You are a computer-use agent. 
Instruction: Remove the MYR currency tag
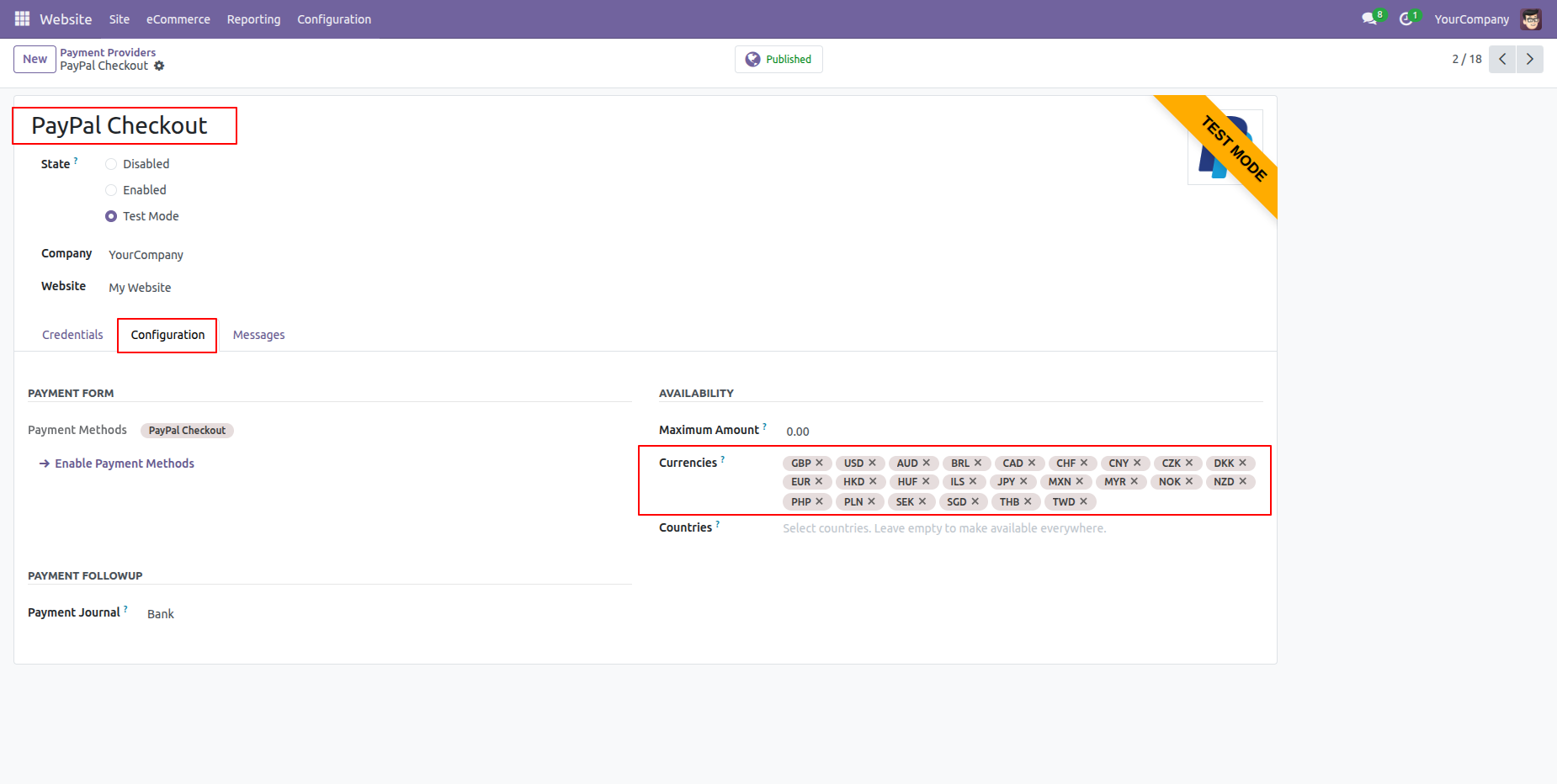(x=1135, y=481)
